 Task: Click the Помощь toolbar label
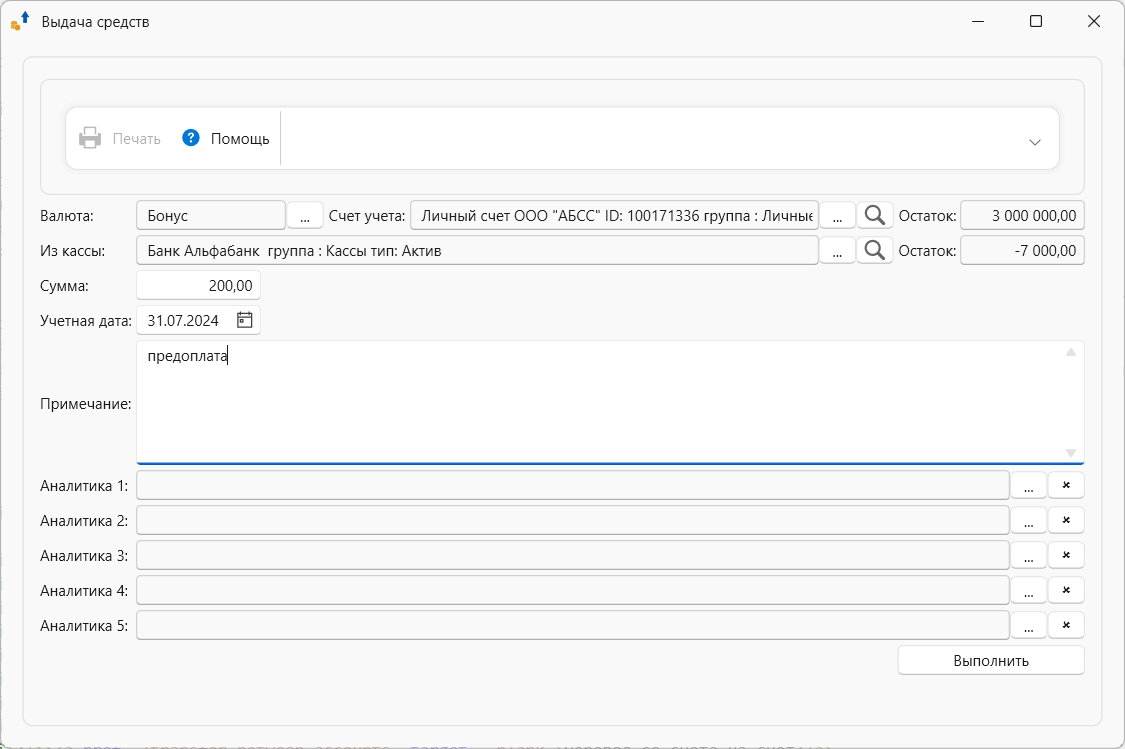coord(240,138)
